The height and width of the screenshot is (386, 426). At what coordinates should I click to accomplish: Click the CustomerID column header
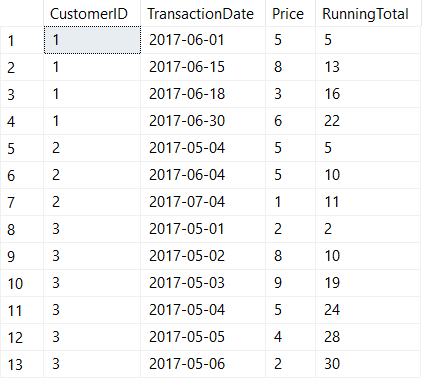point(92,13)
